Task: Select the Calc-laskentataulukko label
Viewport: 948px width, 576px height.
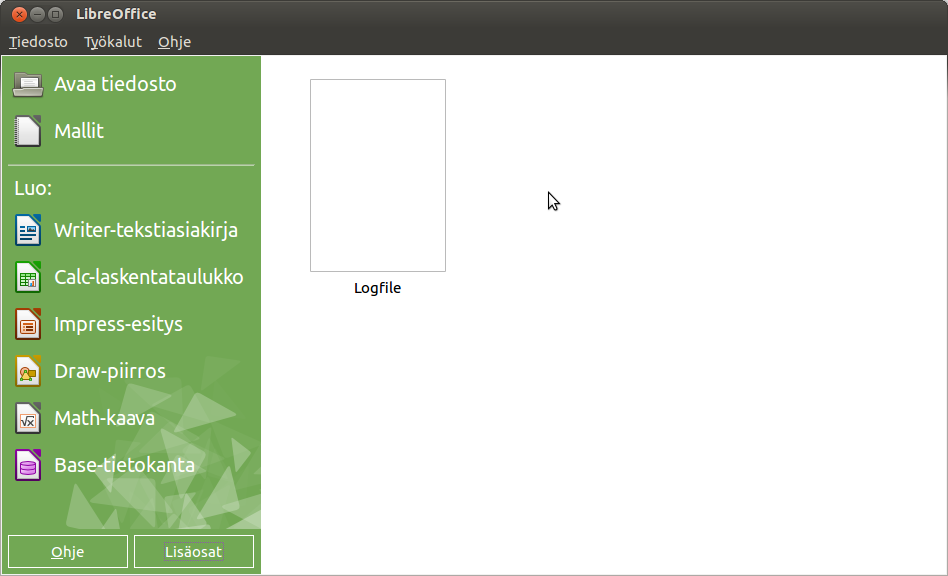Action: click(149, 277)
